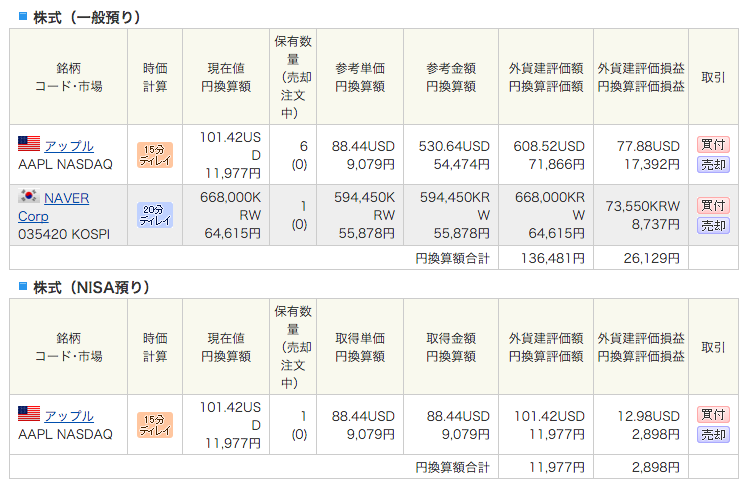Viewport: 752px width, 500px height.
Task: Click the 15分ディレイ badge in NISA預り Apple row
Action: [155, 425]
